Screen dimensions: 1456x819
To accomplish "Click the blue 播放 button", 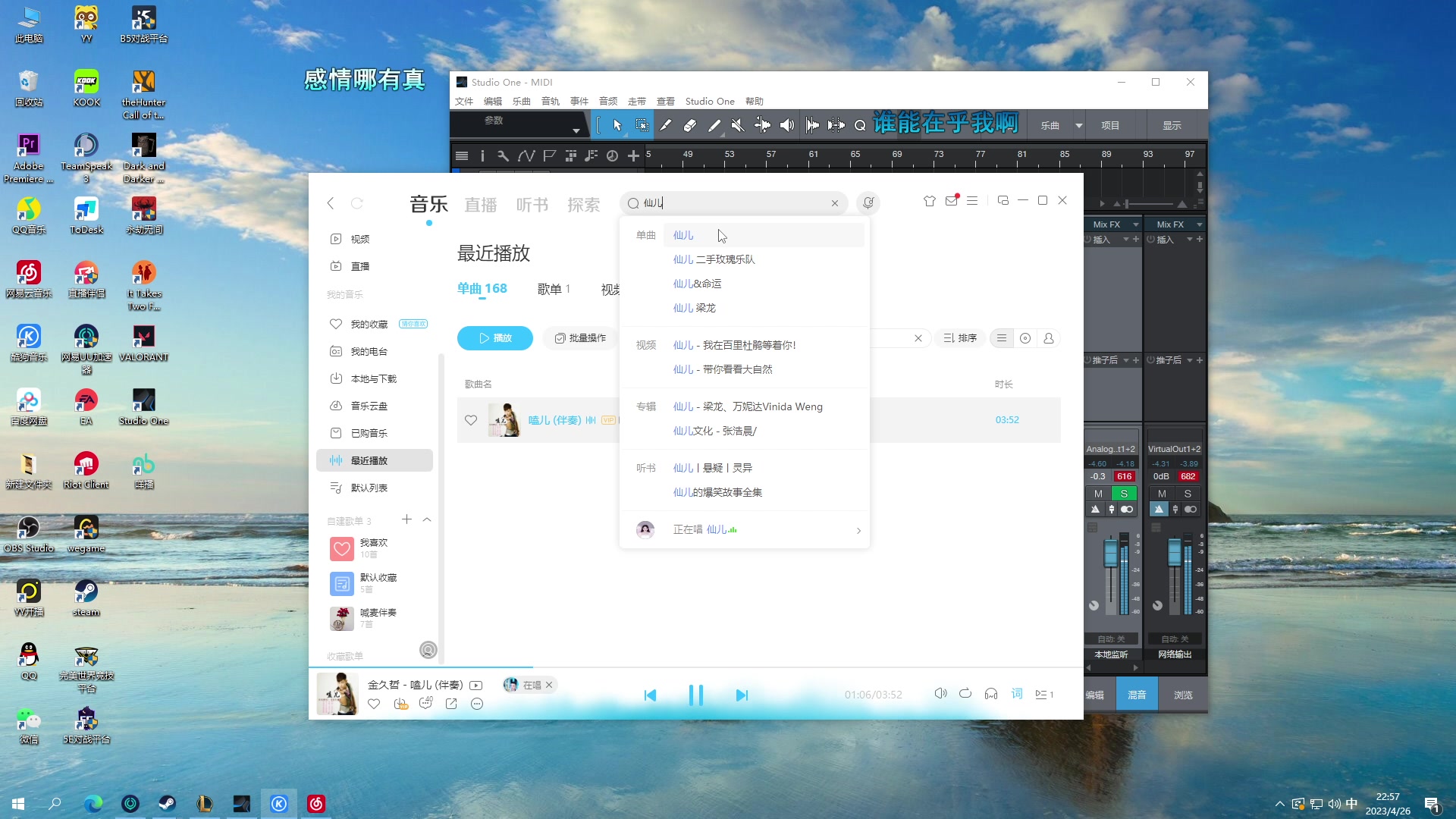I will click(495, 338).
